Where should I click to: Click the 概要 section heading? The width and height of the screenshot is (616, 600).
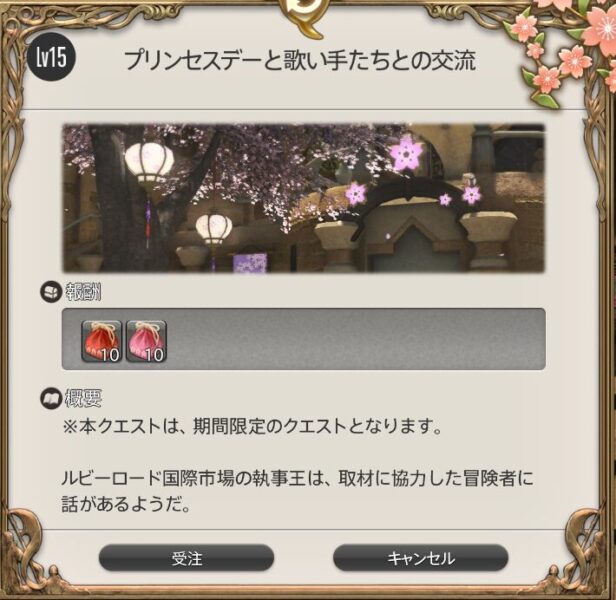pos(83,398)
